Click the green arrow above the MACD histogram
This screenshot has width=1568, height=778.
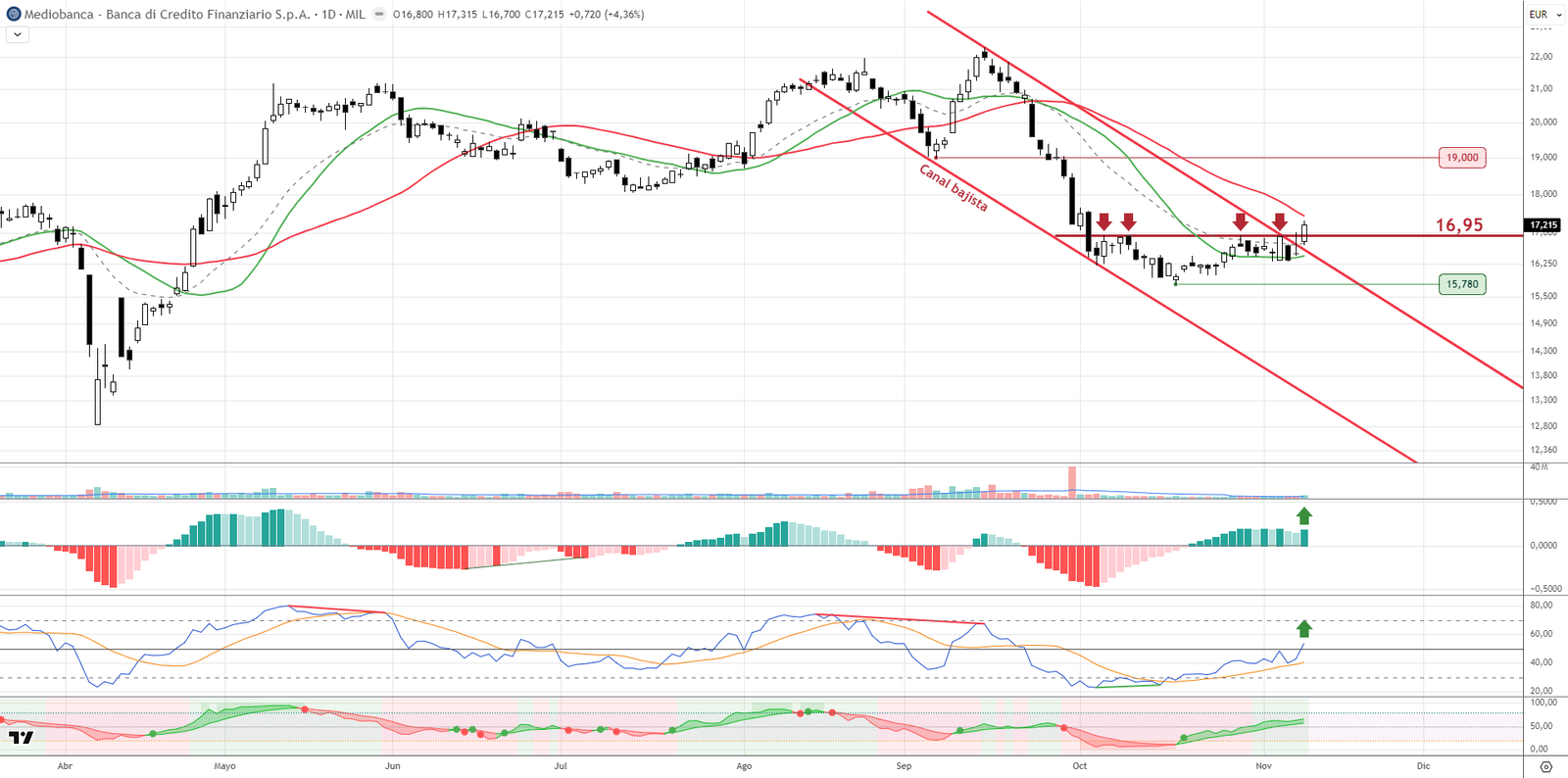1303,516
